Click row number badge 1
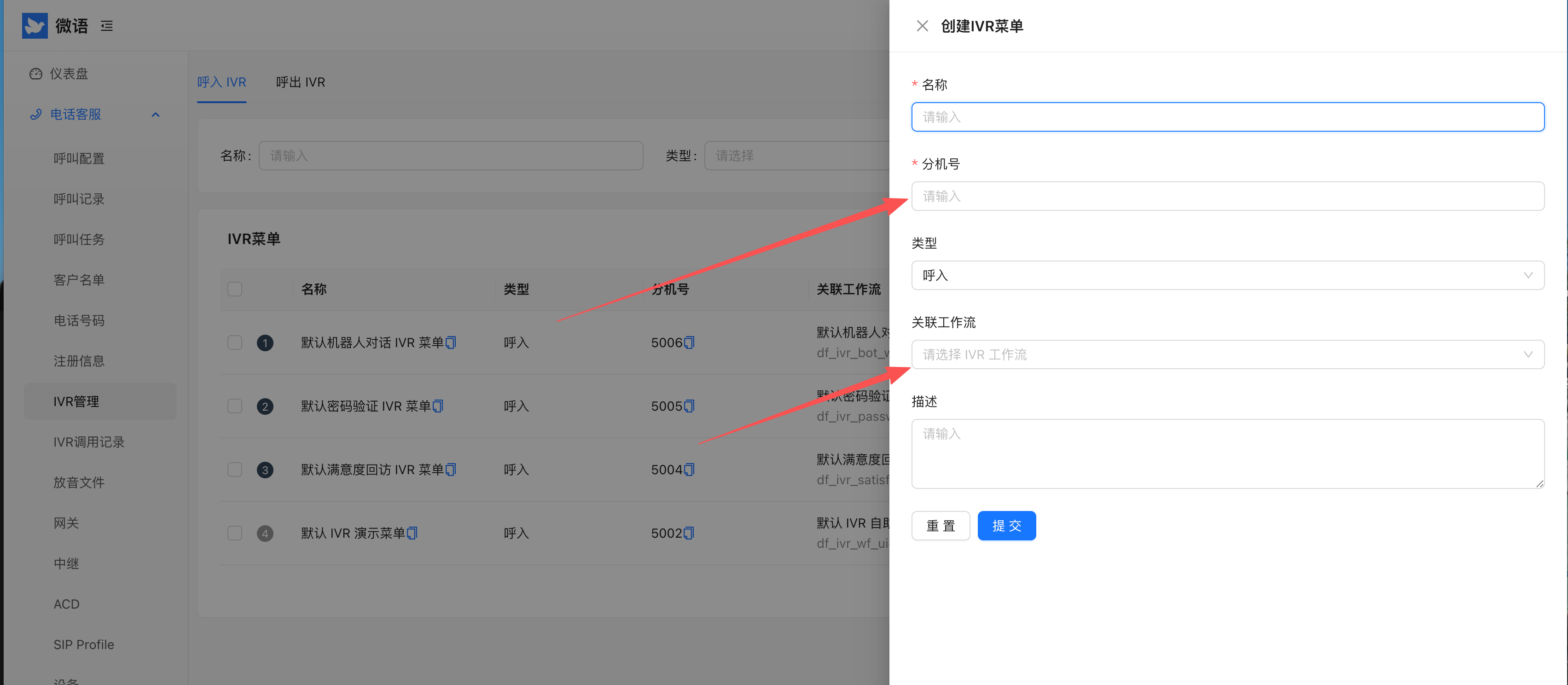Viewport: 1568px width, 685px height. (x=265, y=343)
